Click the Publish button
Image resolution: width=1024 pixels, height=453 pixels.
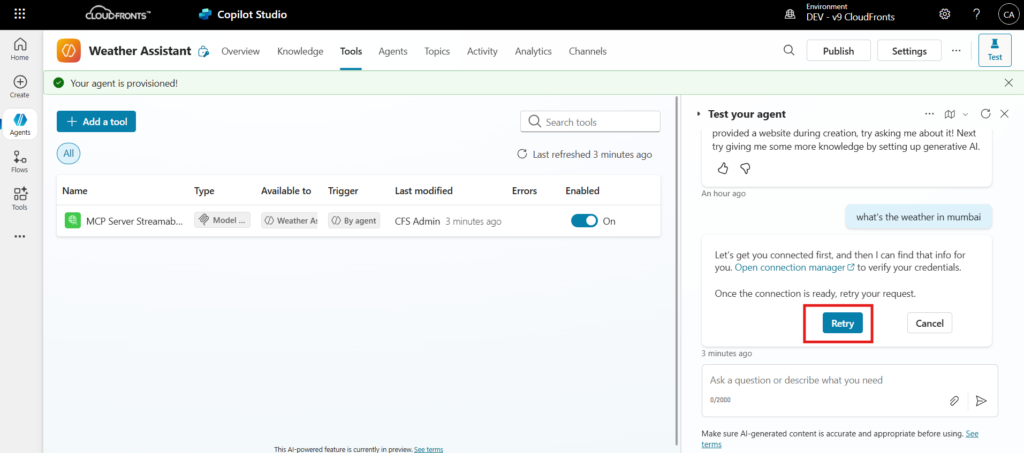point(839,50)
